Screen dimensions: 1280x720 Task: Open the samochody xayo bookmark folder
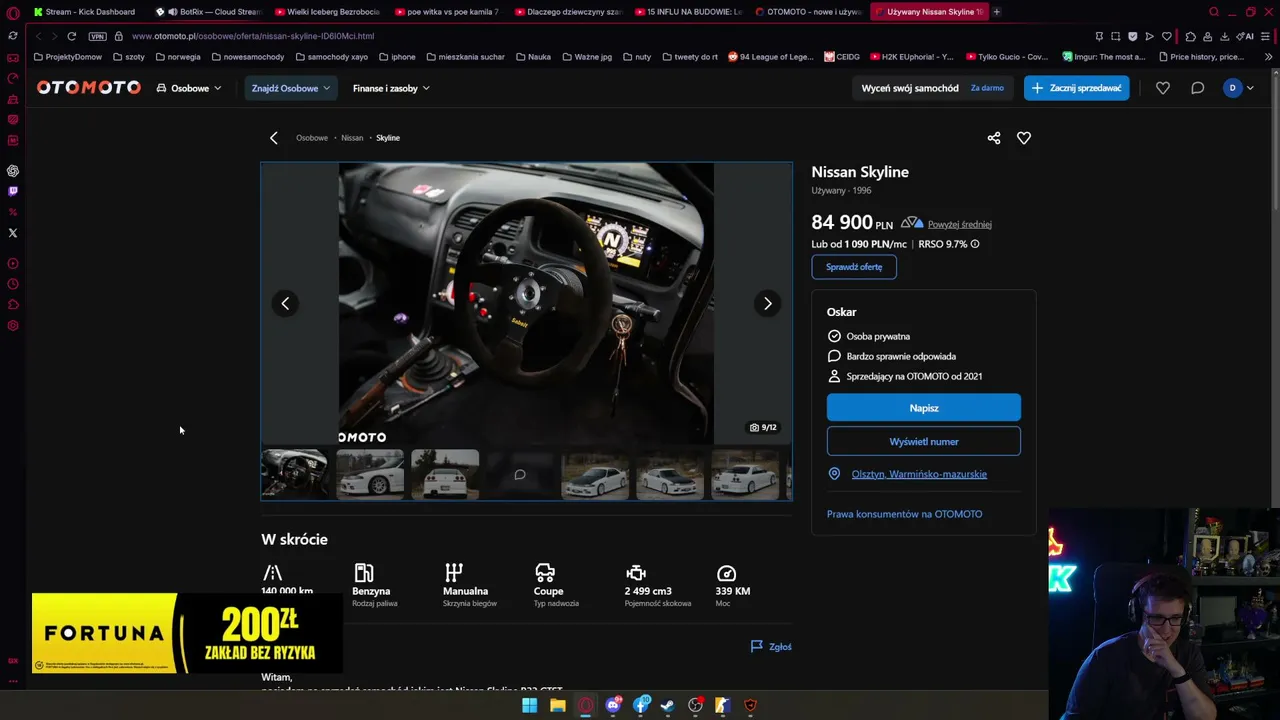point(331,57)
